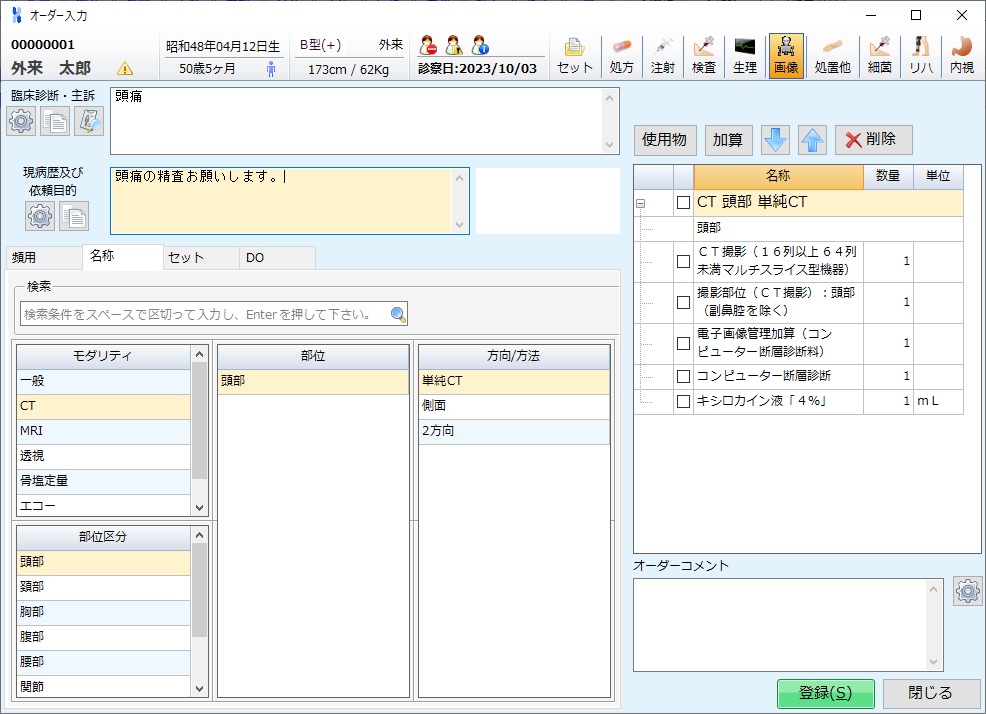
Task: Select the リハ rehabilitation icon
Action: [920, 57]
